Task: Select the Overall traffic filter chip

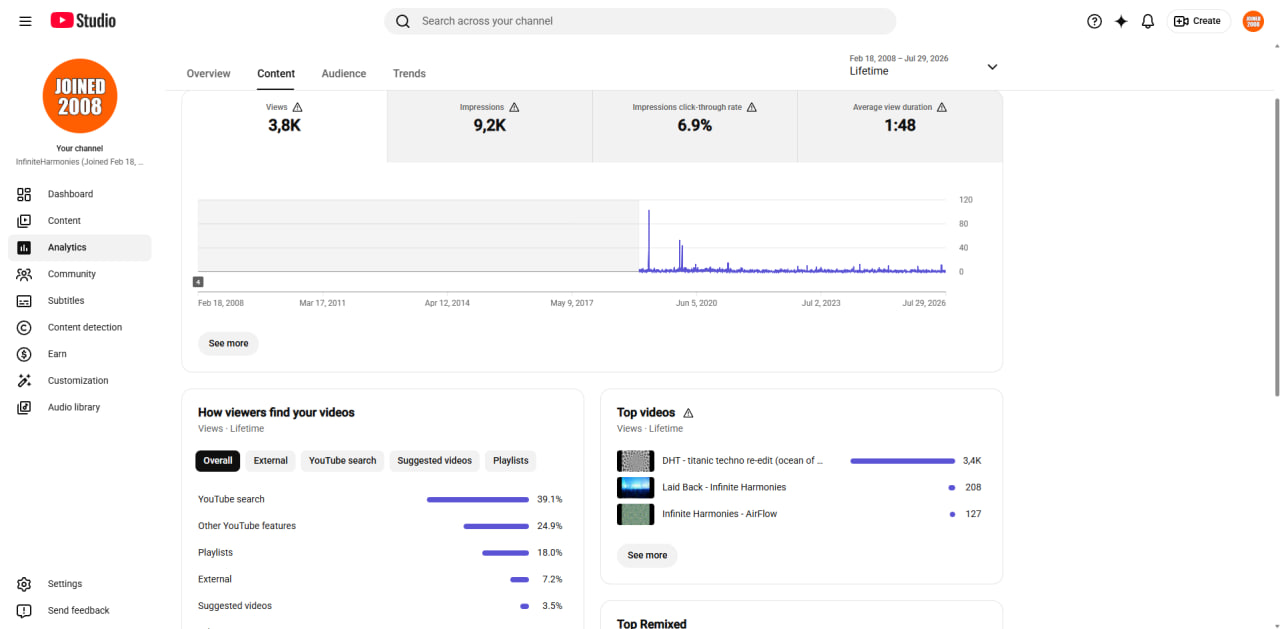Action: point(218,461)
